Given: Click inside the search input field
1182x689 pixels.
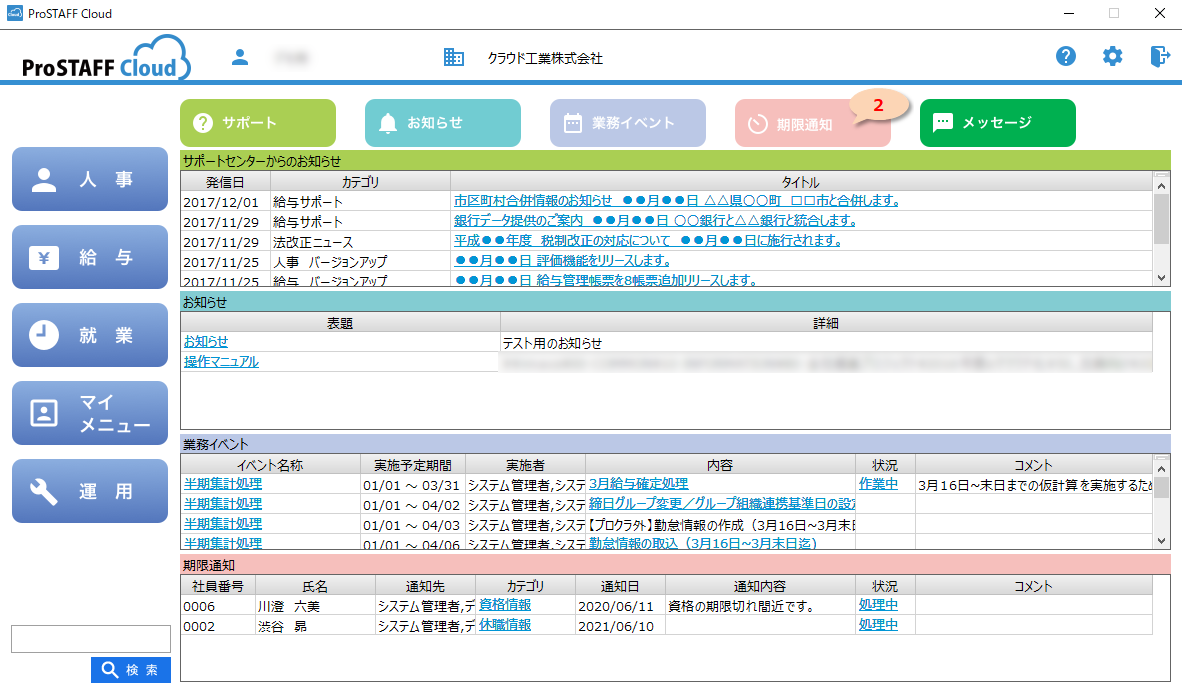Looking at the screenshot, I should tap(90, 638).
